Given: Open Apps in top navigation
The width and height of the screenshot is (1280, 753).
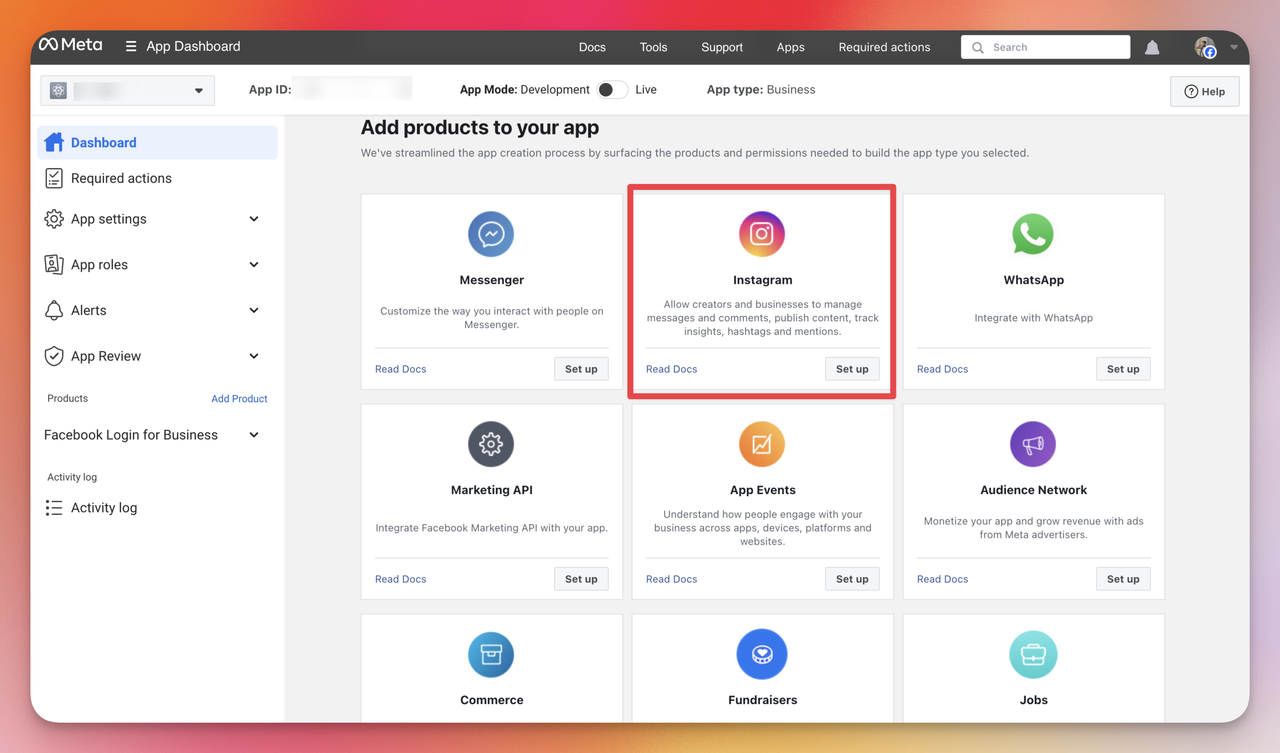Looking at the screenshot, I should pyautogui.click(x=790, y=47).
